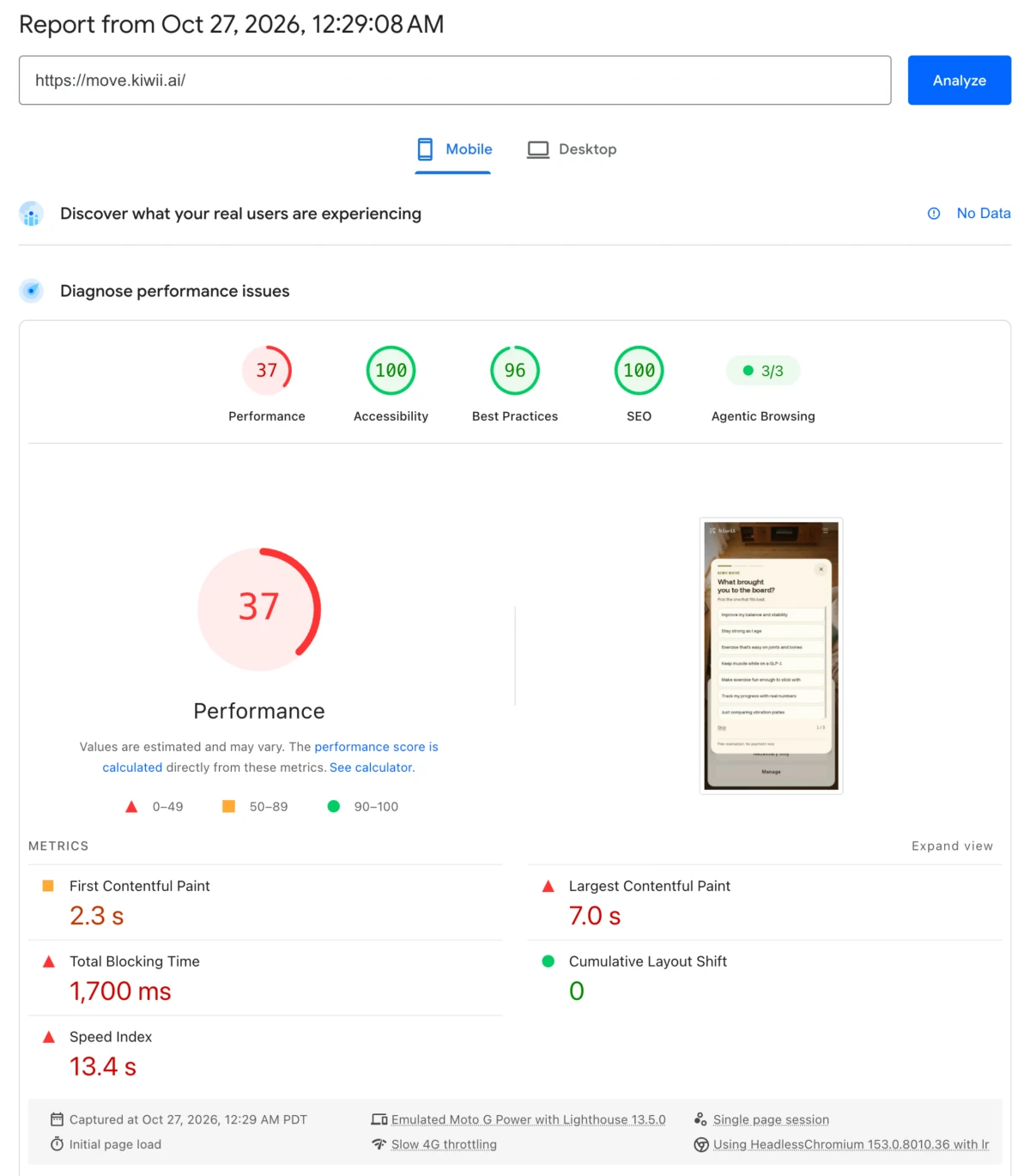Image resolution: width=1030 pixels, height=1176 pixels.
Task: Click Single page session text
Action: 771,1119
